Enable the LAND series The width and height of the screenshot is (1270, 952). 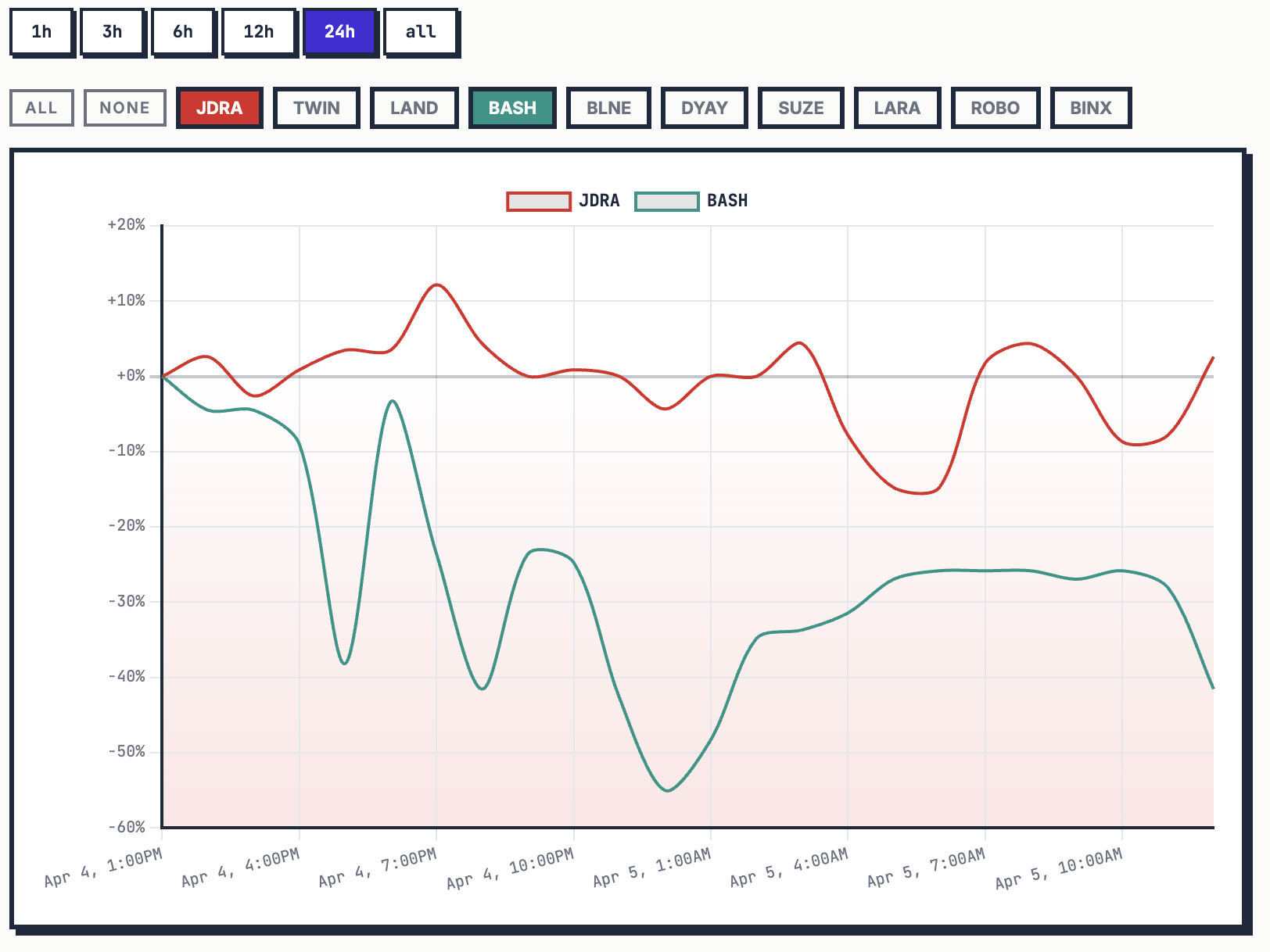(x=414, y=108)
